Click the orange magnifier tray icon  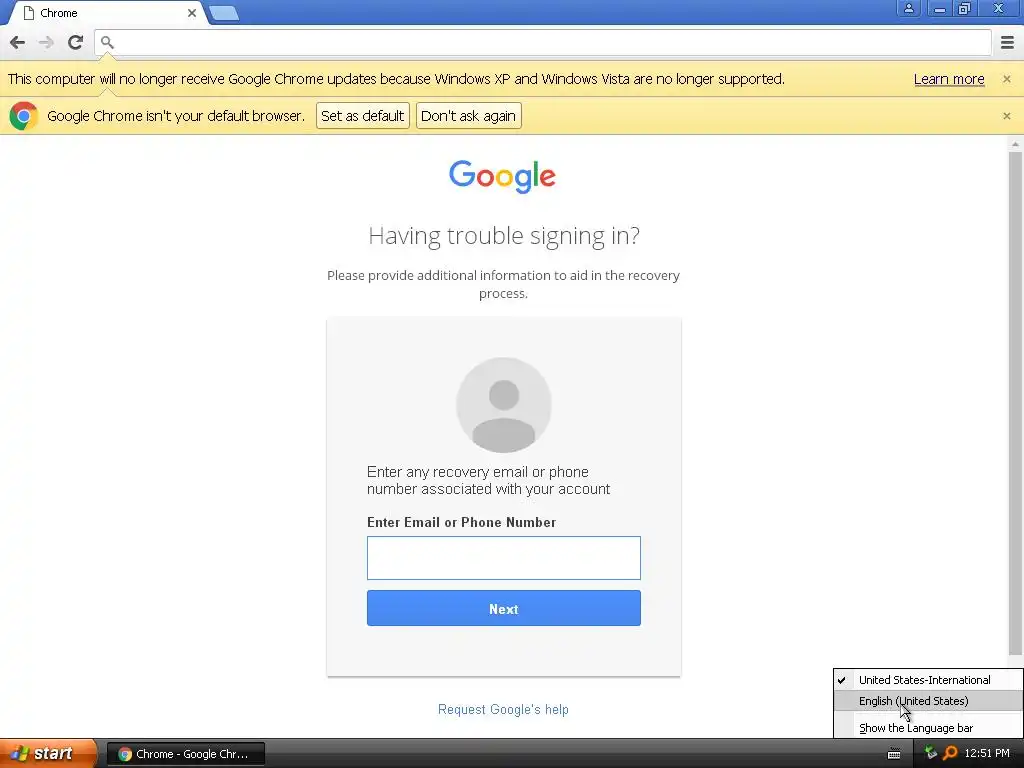[x=950, y=753]
